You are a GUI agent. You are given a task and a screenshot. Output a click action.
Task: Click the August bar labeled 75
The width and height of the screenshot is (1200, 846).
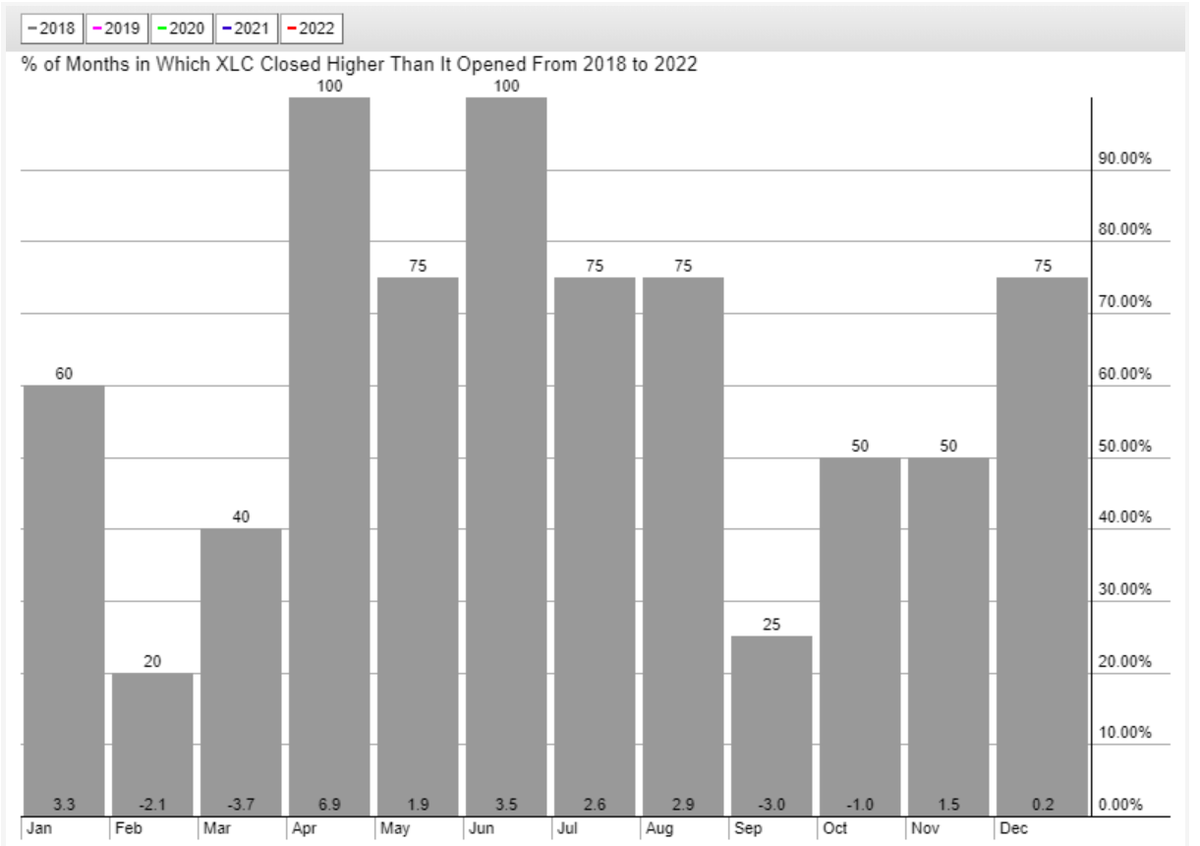click(x=683, y=547)
